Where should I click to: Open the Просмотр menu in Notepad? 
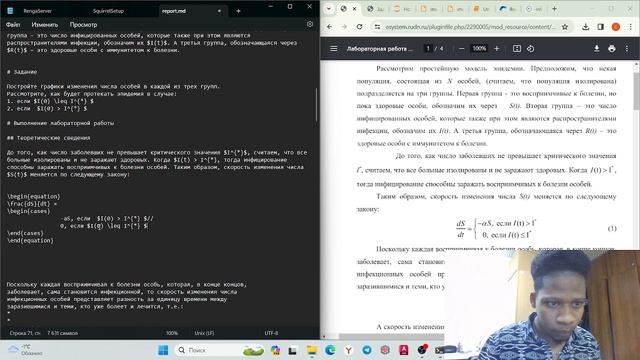pyautogui.click(x=83, y=25)
